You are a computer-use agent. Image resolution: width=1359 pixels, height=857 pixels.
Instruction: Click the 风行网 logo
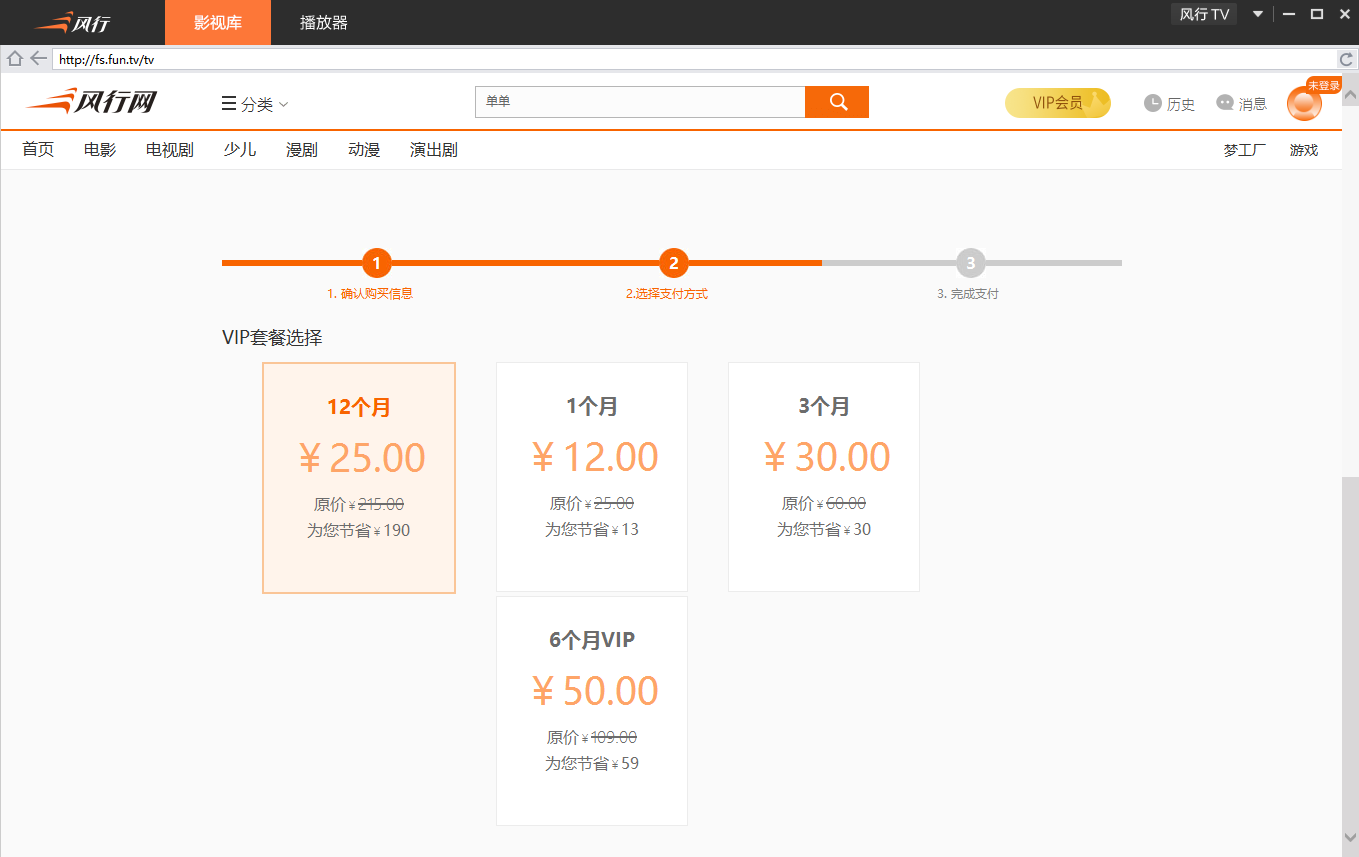point(92,102)
